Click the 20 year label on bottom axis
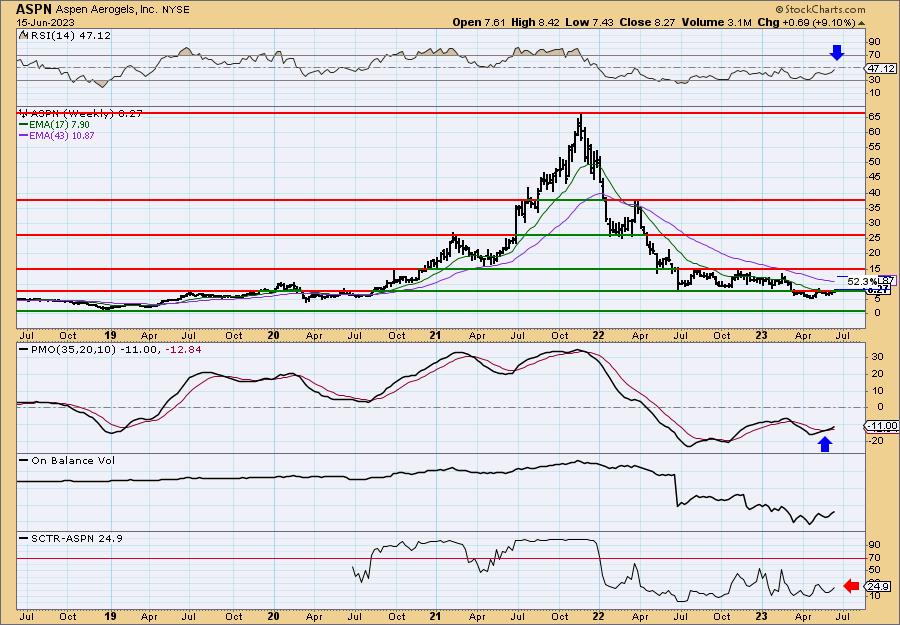 point(273,616)
